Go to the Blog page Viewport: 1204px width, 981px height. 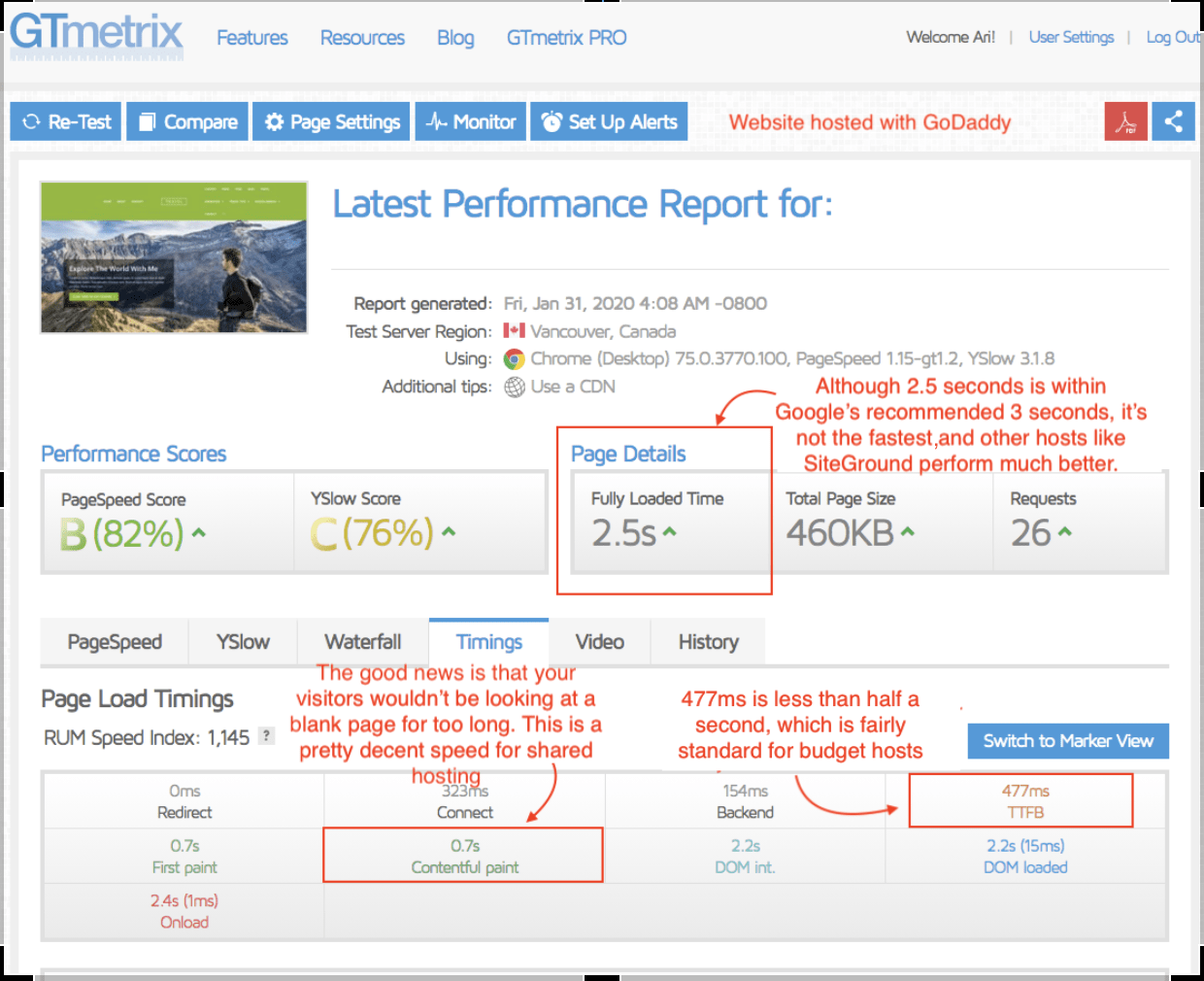tap(455, 38)
